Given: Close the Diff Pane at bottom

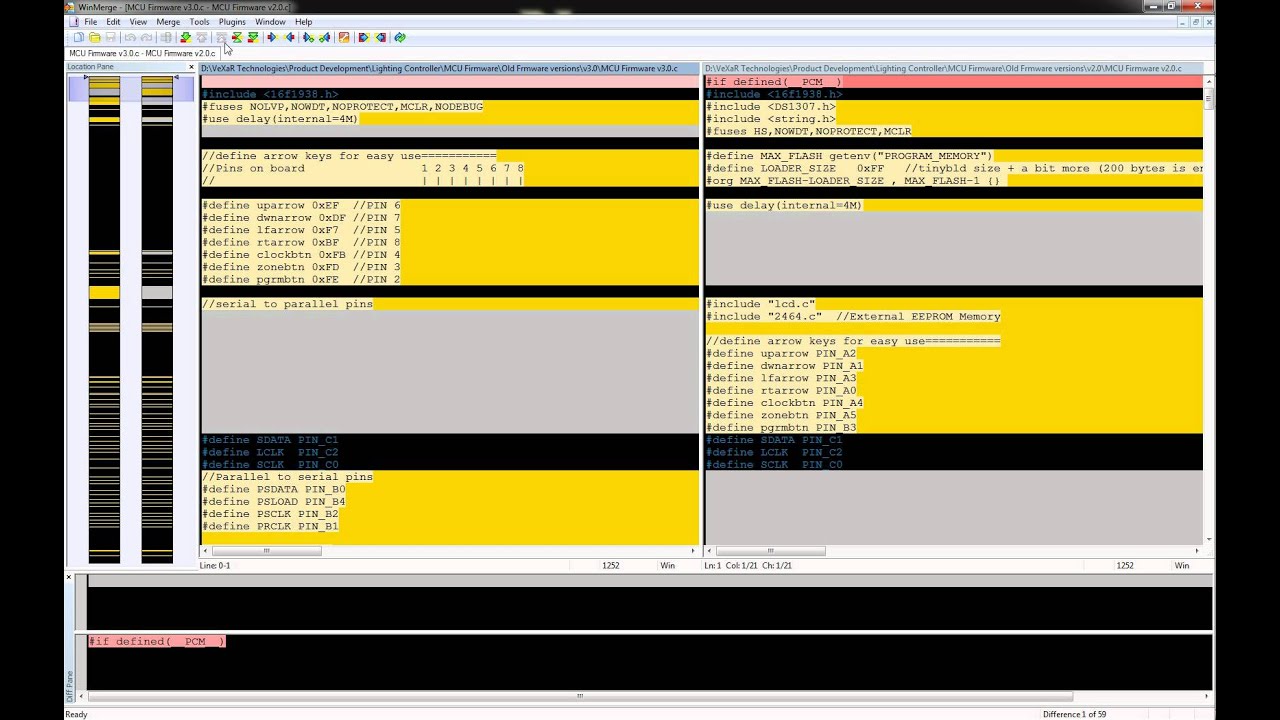Looking at the screenshot, I should coord(69,577).
